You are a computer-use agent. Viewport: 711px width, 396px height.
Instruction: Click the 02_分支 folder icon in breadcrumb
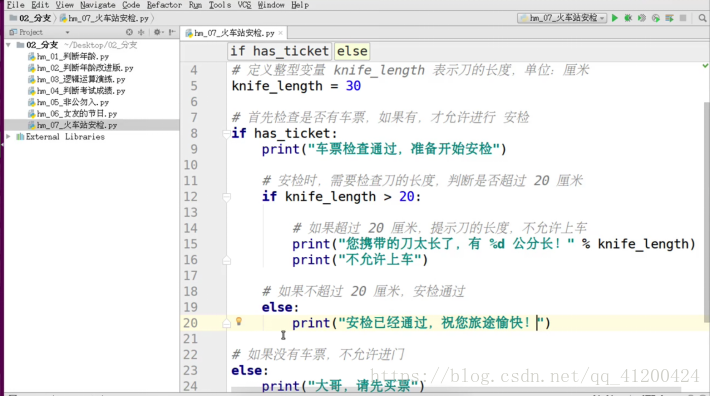pyautogui.click(x=13, y=18)
